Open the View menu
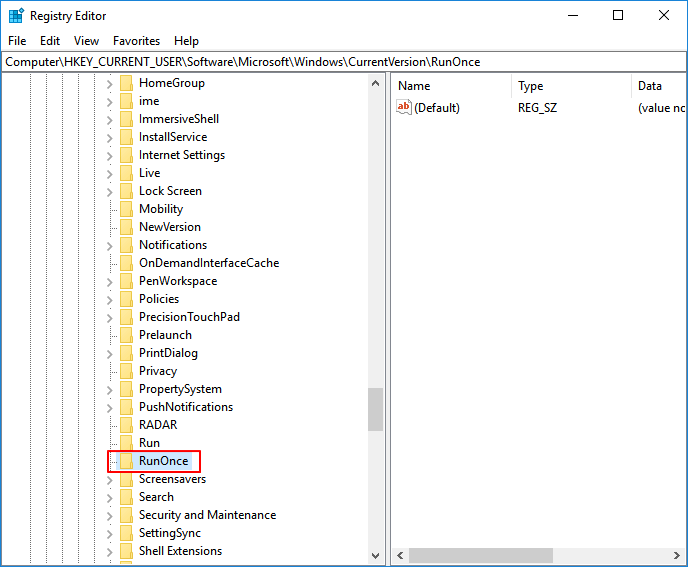Image resolution: width=688 pixels, height=567 pixels. [86, 41]
